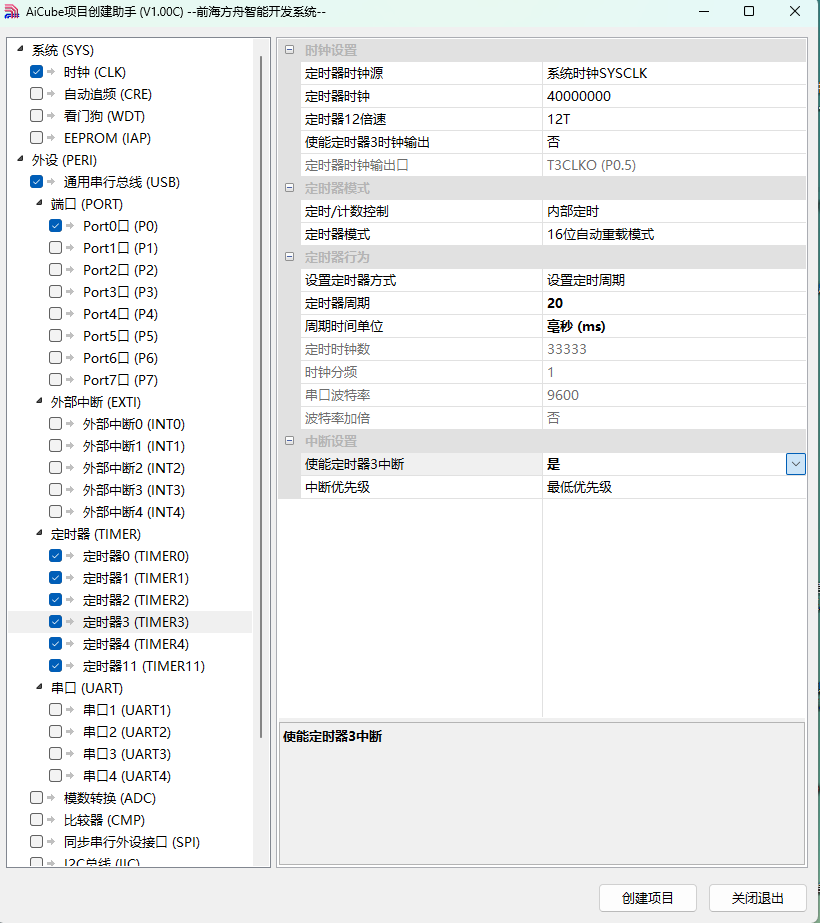Collapse the 定时器行为 property group
This screenshot has width=820, height=923.
[290, 257]
